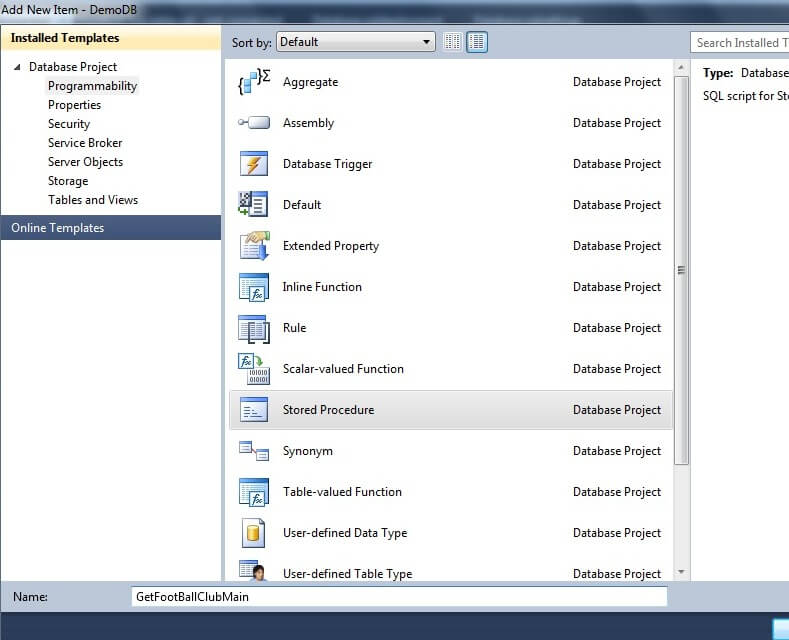
Task: Choose the Stored Procedure template name
Action: click(x=329, y=410)
